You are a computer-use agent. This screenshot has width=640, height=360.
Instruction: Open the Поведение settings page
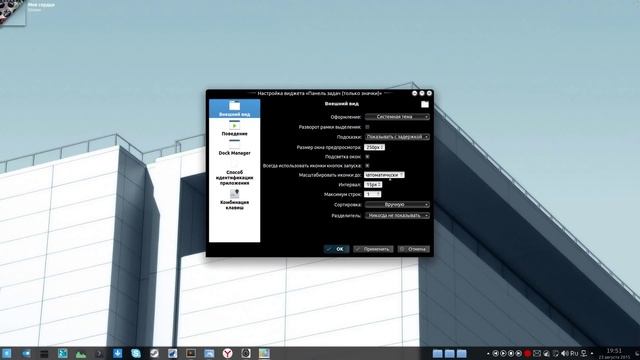pos(234,128)
